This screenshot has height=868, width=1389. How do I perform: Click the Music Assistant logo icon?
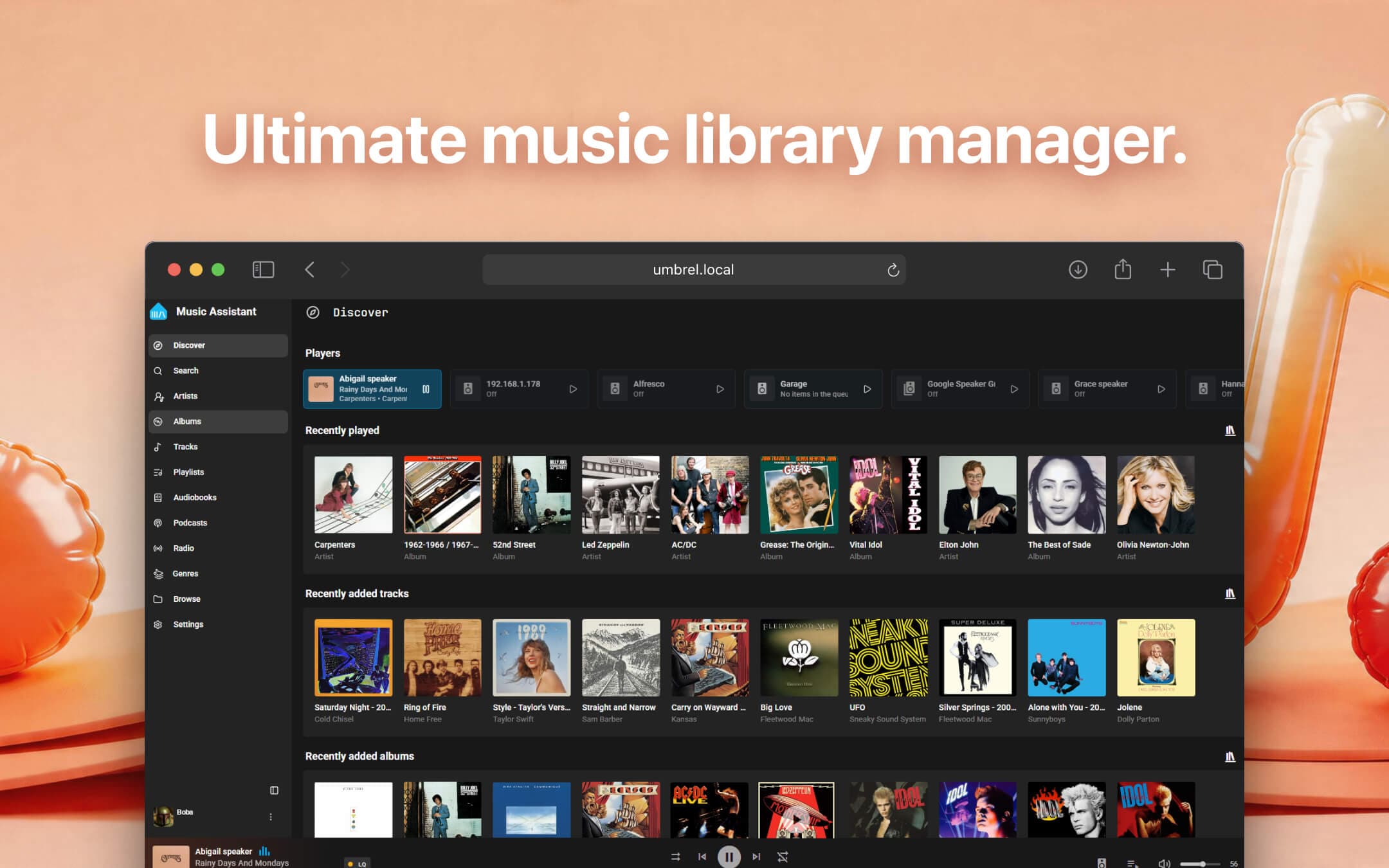[159, 311]
